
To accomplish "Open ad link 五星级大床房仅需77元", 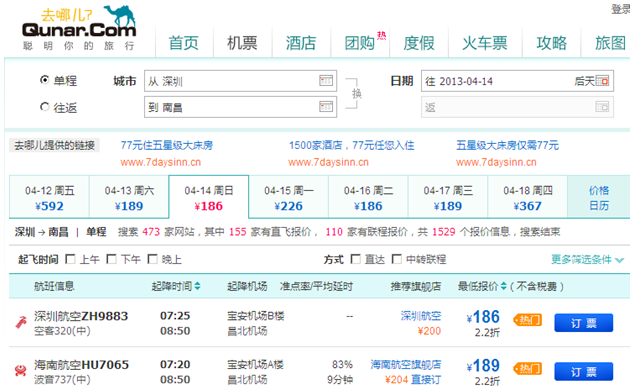I will click(x=507, y=145).
